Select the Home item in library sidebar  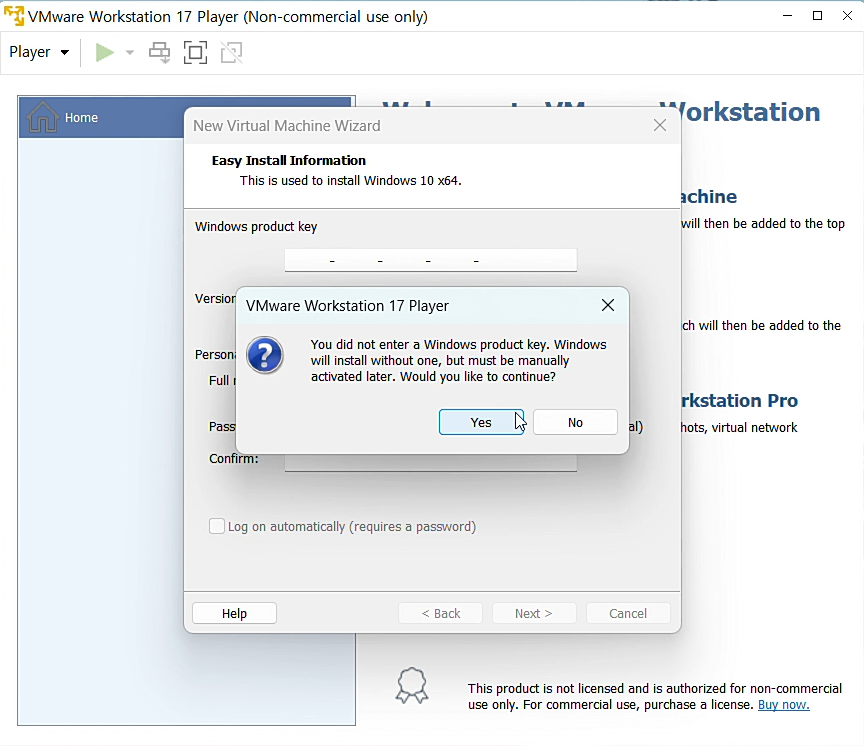click(186, 117)
